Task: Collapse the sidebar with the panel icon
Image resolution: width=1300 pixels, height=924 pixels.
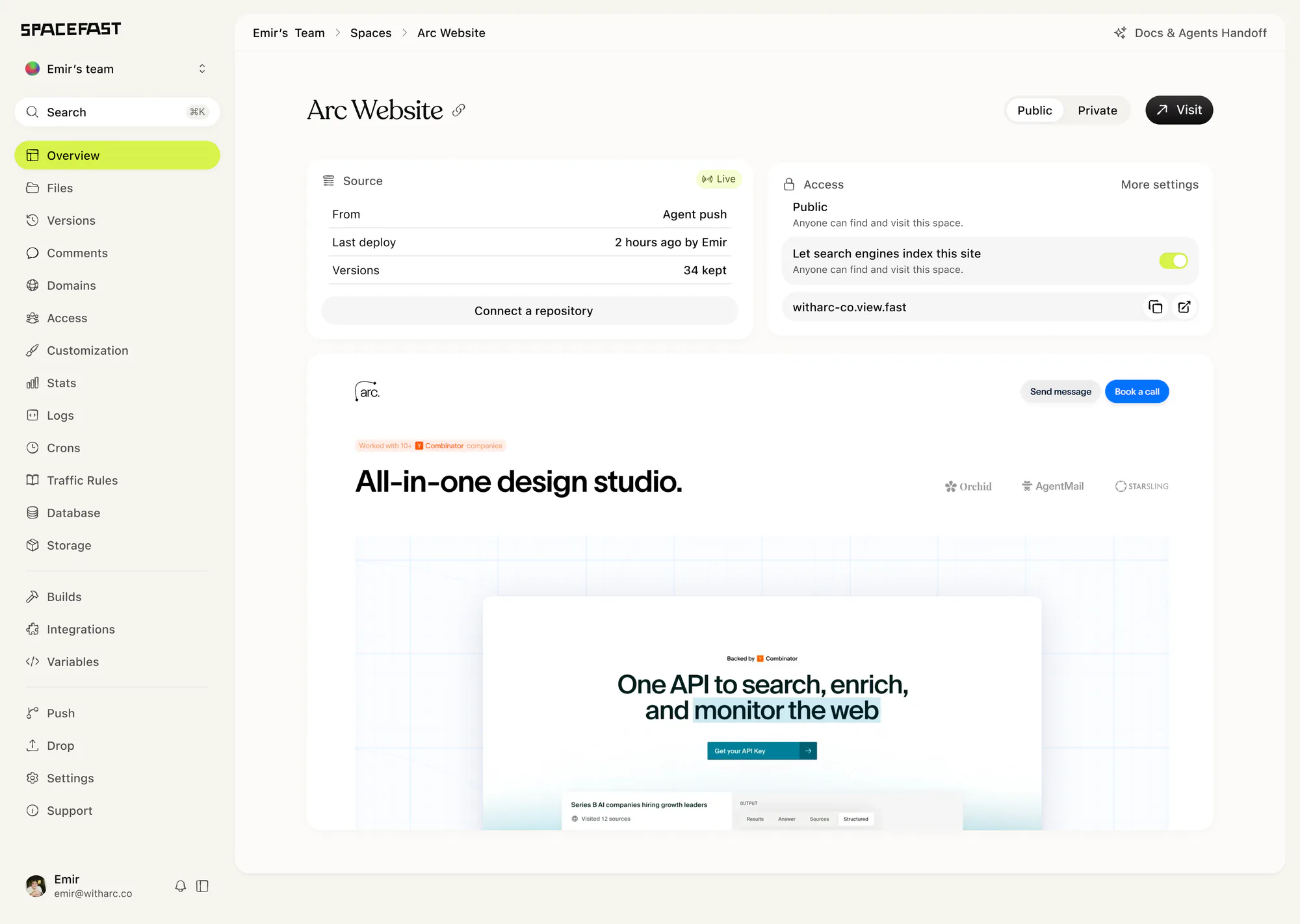Action: pyautogui.click(x=202, y=886)
